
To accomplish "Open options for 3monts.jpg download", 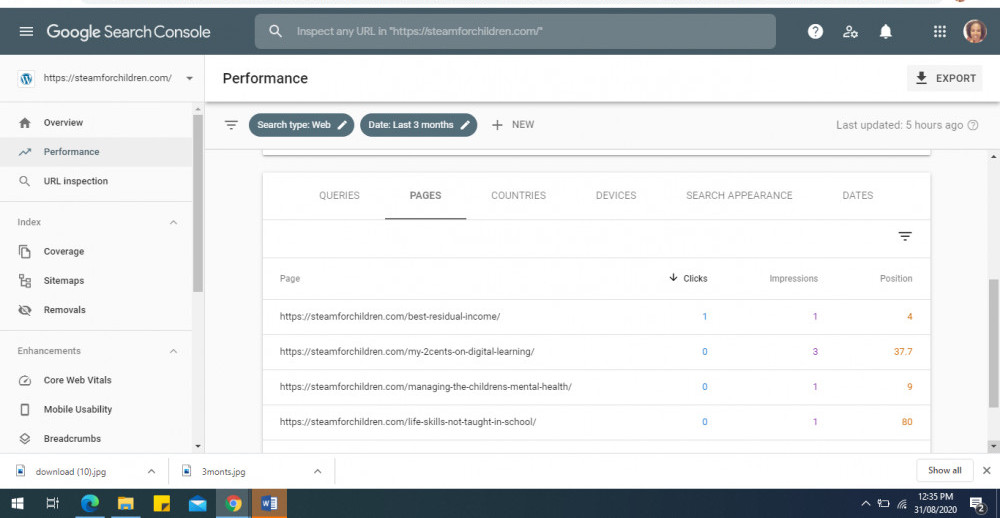I will [317, 471].
